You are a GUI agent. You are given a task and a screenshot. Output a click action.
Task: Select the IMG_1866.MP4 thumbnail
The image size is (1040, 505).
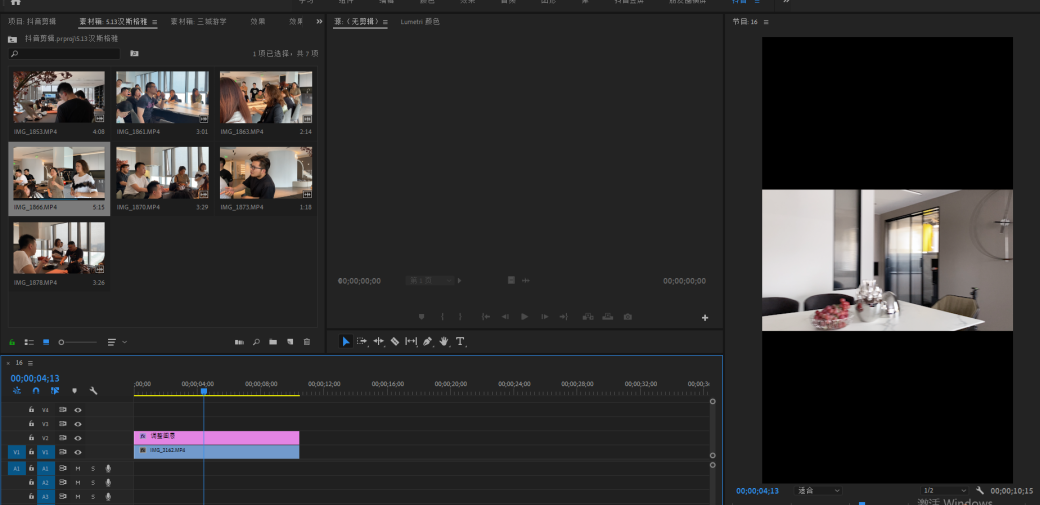(59, 173)
